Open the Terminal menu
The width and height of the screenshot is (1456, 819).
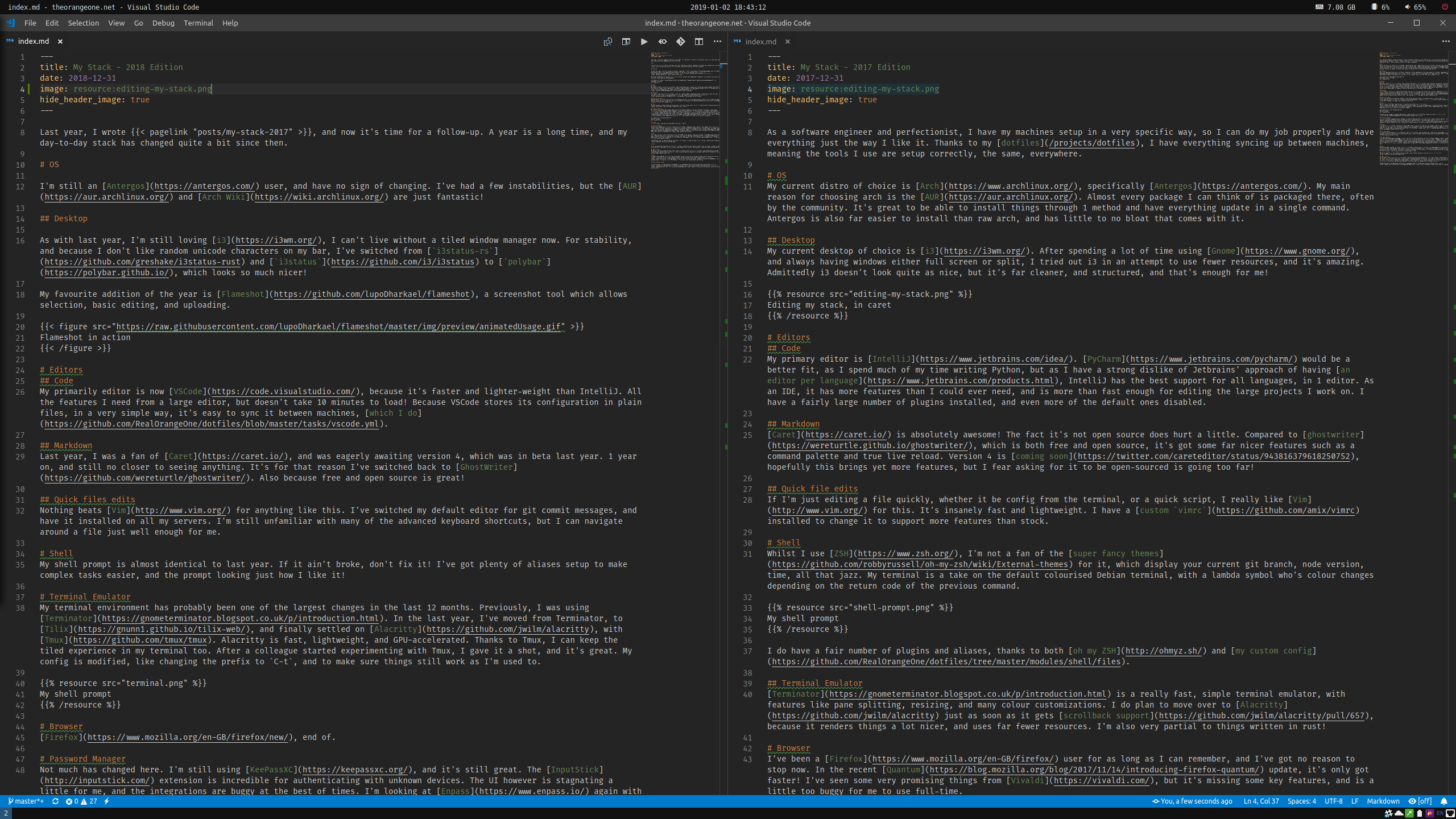point(198,23)
